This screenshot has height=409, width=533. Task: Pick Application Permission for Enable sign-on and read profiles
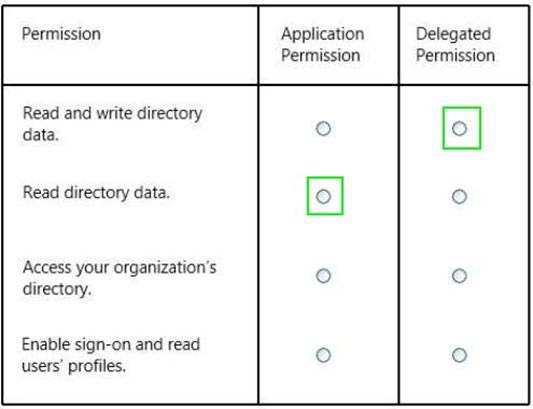[x=323, y=355]
